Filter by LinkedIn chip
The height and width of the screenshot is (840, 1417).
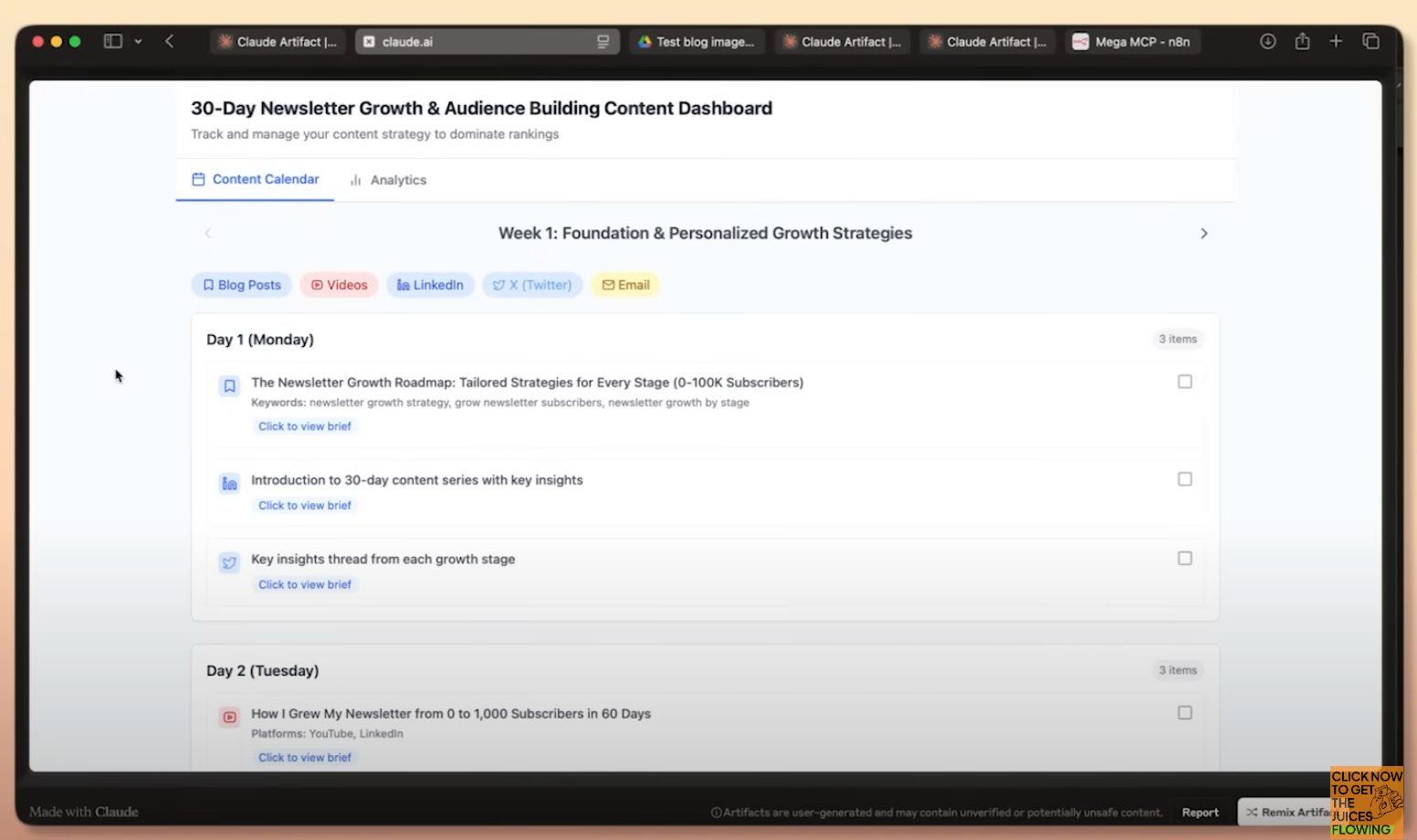coord(430,285)
